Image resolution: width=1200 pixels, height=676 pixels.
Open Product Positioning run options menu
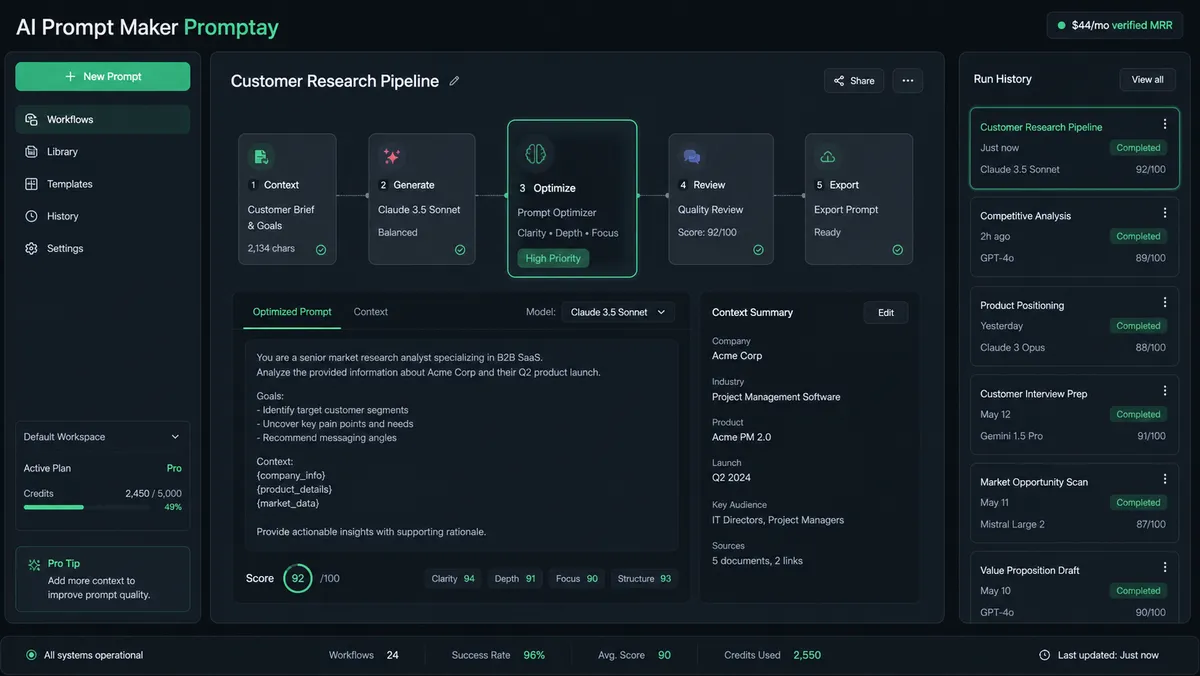(1165, 302)
